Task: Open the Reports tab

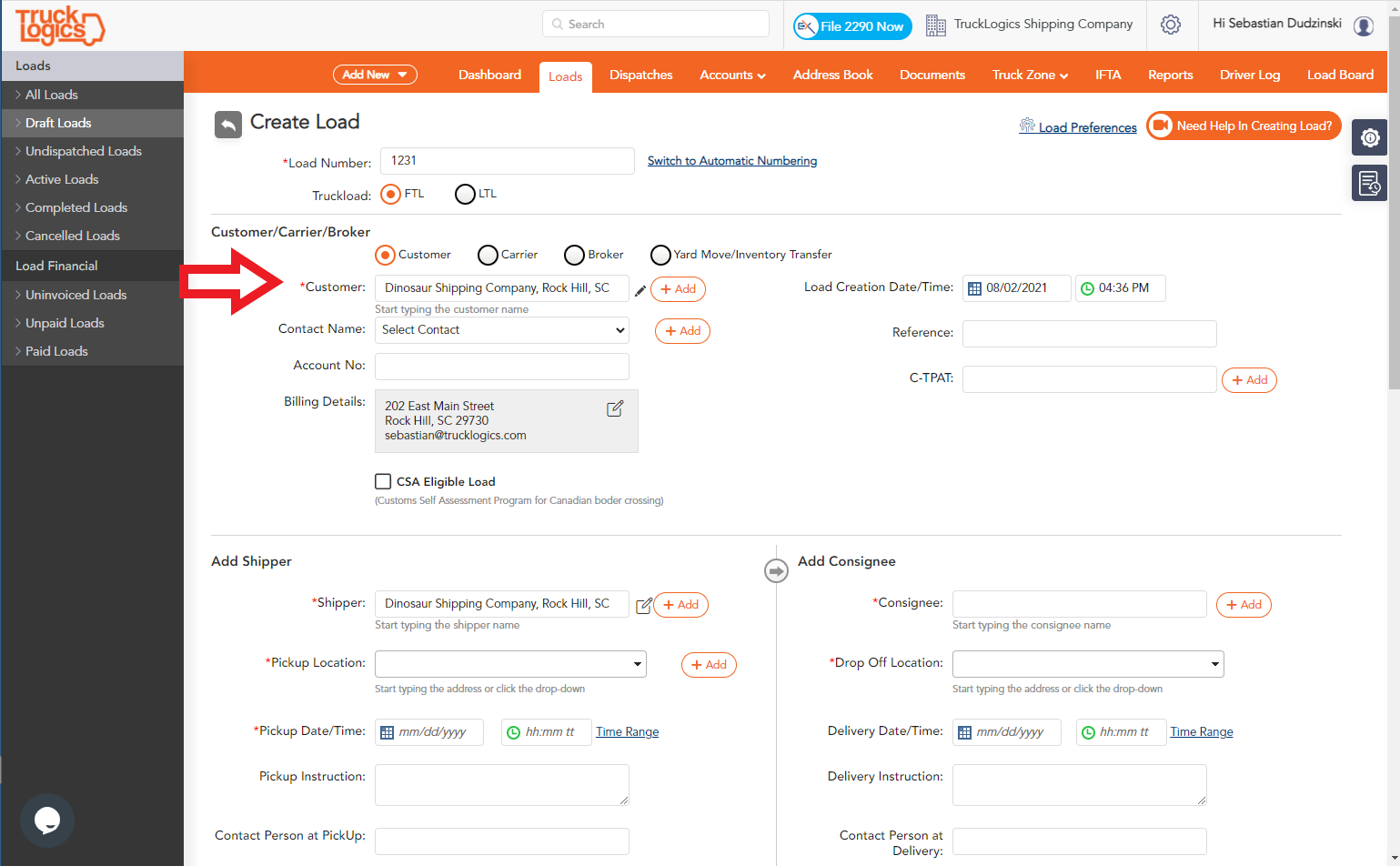Action: [1171, 75]
